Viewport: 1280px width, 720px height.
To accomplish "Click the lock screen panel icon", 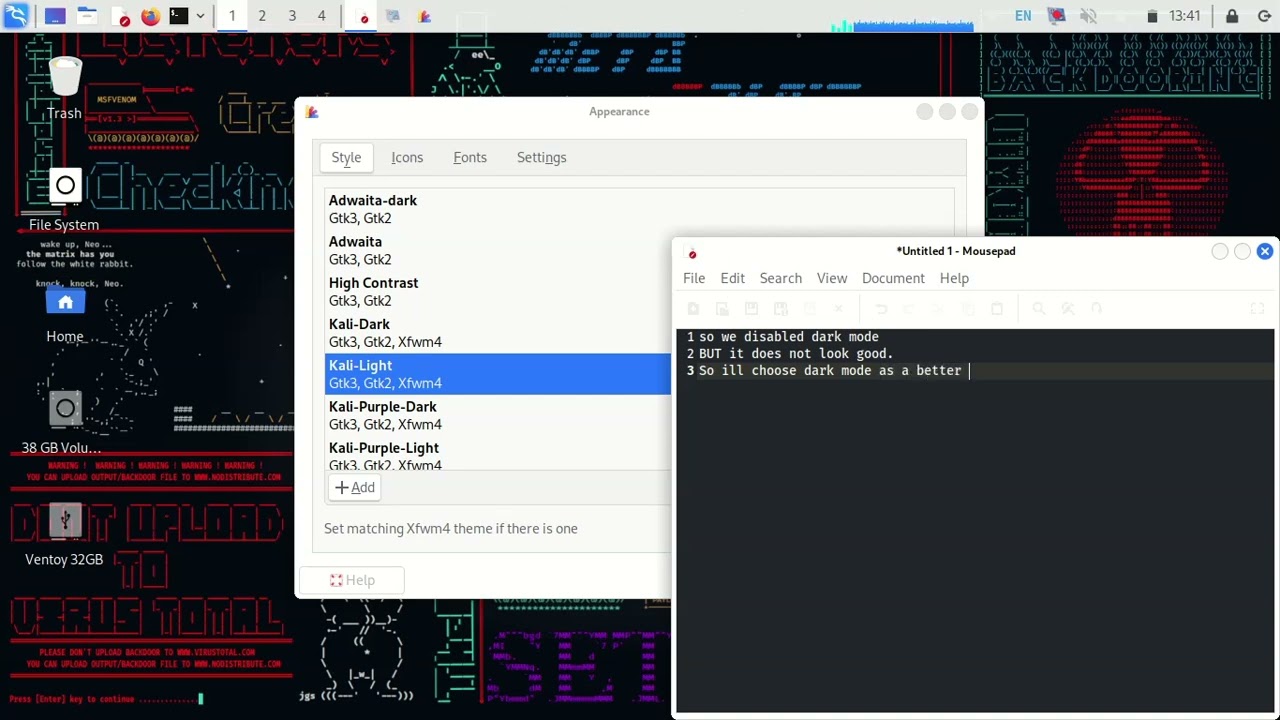I will pos(1232,16).
